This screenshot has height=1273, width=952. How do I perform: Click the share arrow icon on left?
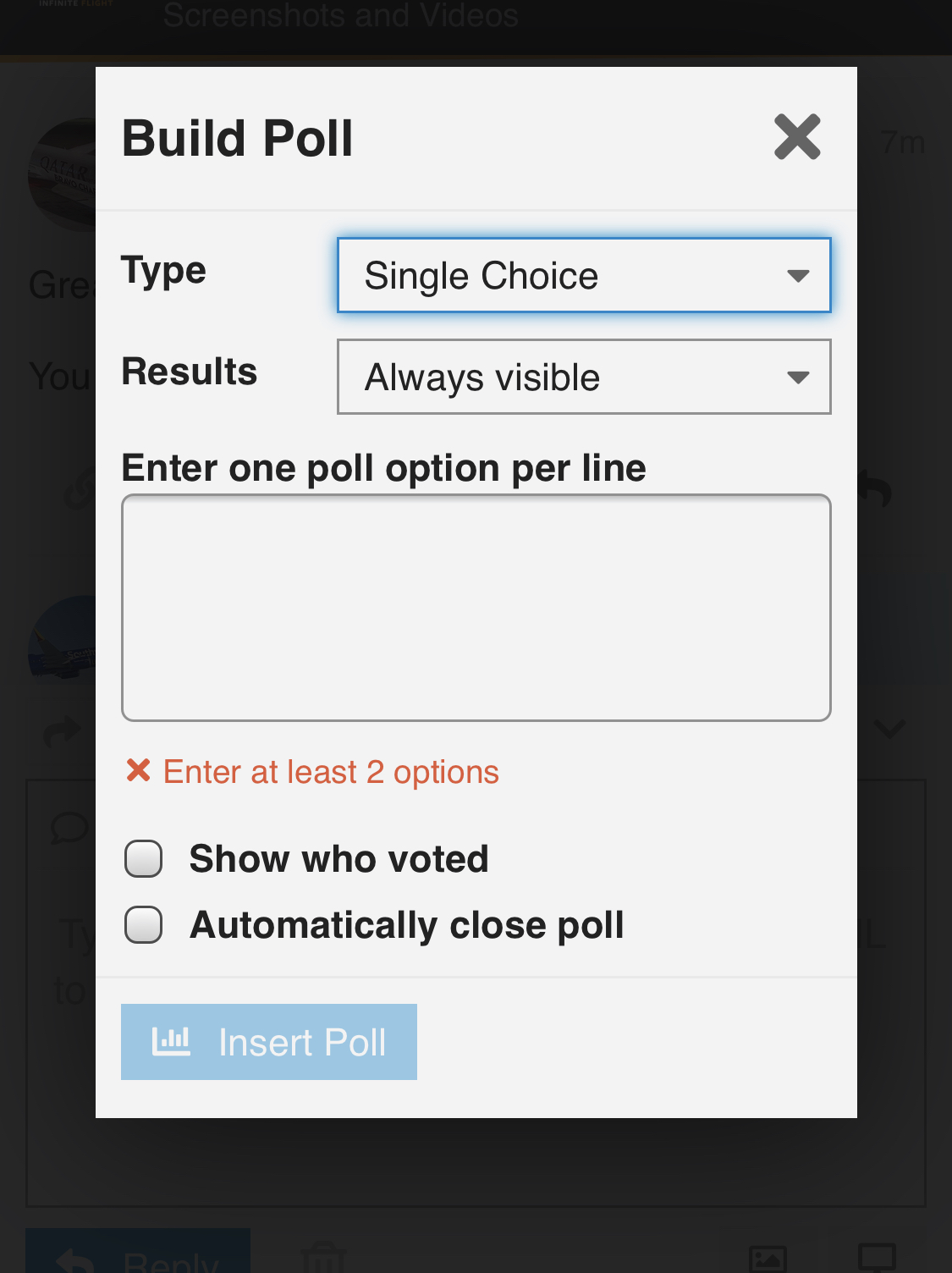tap(62, 731)
